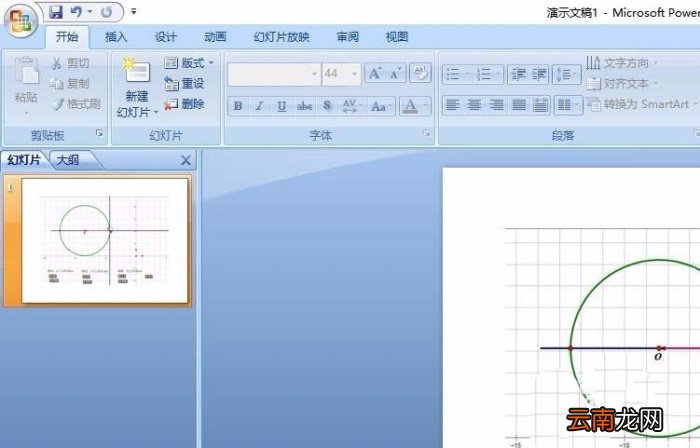This screenshot has height=448, width=700.
Task: Open the AV character spacing menu
Action: [352, 106]
